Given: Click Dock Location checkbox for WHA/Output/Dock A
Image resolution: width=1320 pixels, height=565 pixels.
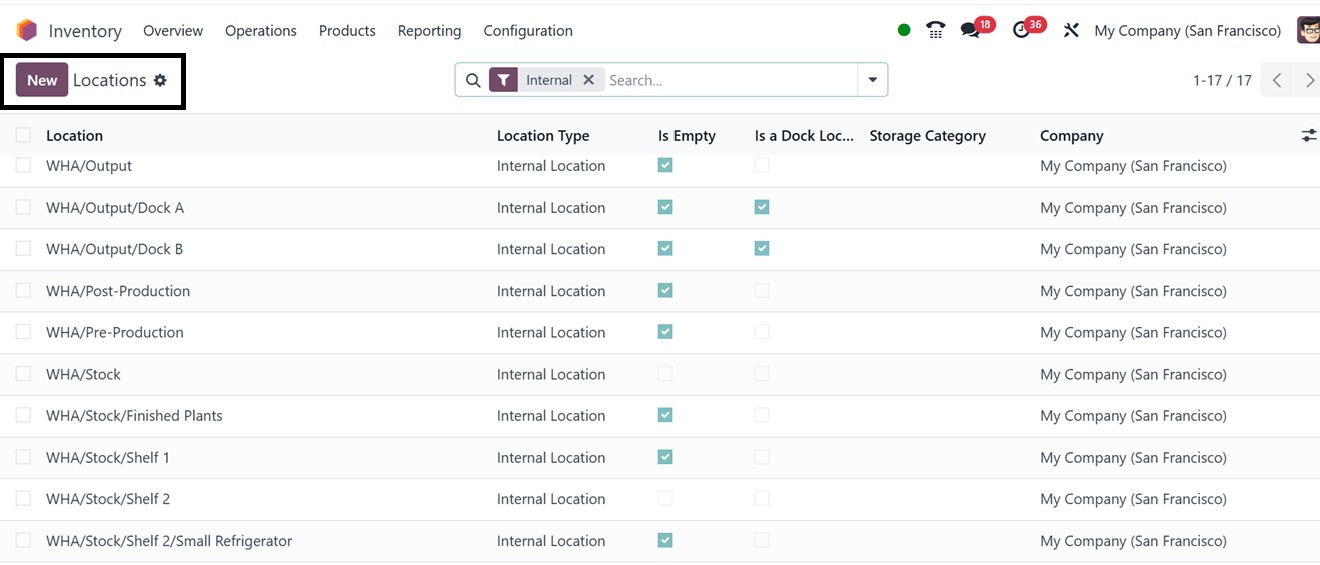Looking at the screenshot, I should coord(762,207).
